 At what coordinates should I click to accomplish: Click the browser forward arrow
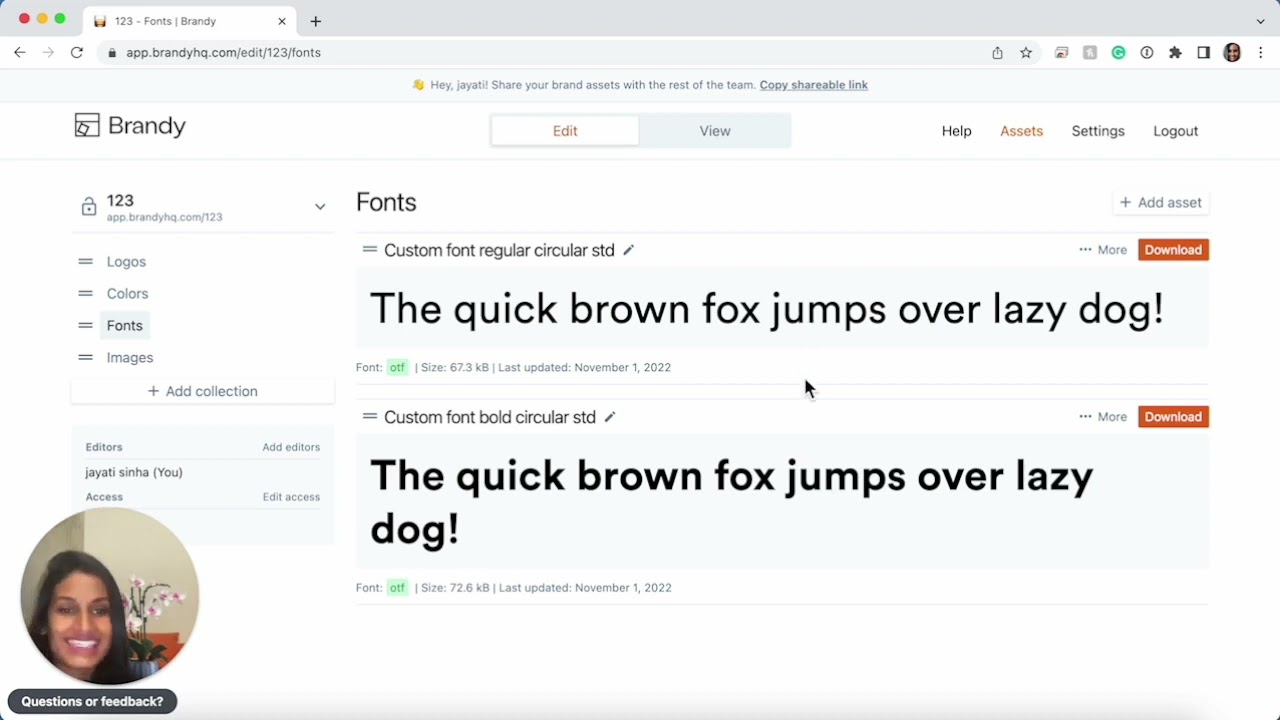tap(48, 52)
